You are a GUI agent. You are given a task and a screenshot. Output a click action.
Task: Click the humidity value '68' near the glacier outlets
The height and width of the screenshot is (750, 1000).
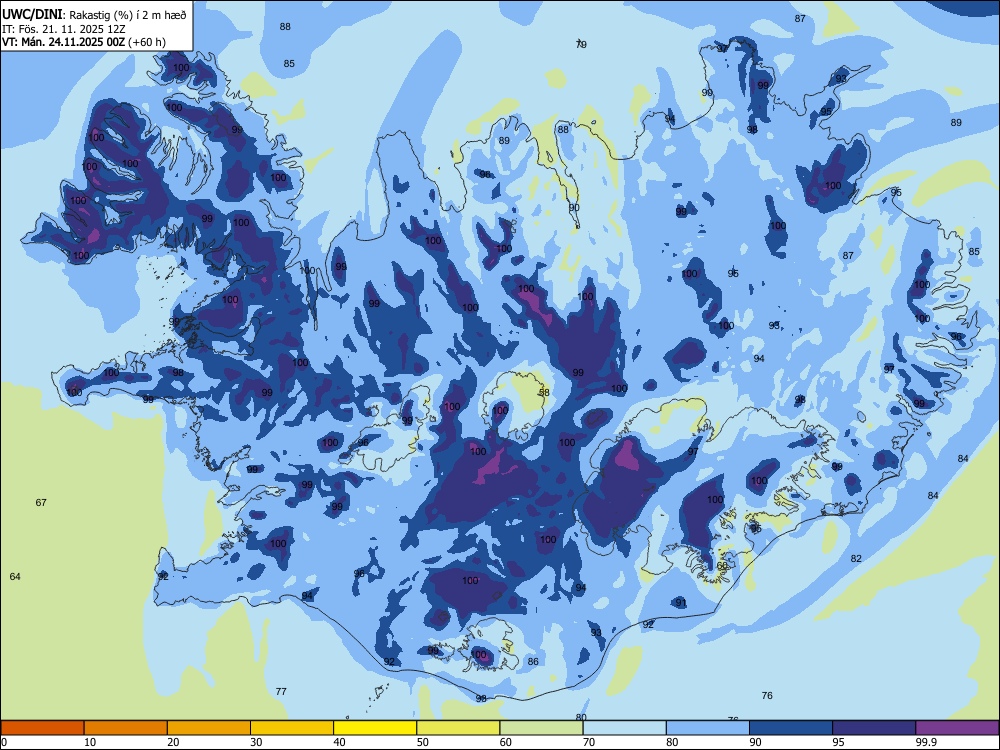(x=722, y=566)
